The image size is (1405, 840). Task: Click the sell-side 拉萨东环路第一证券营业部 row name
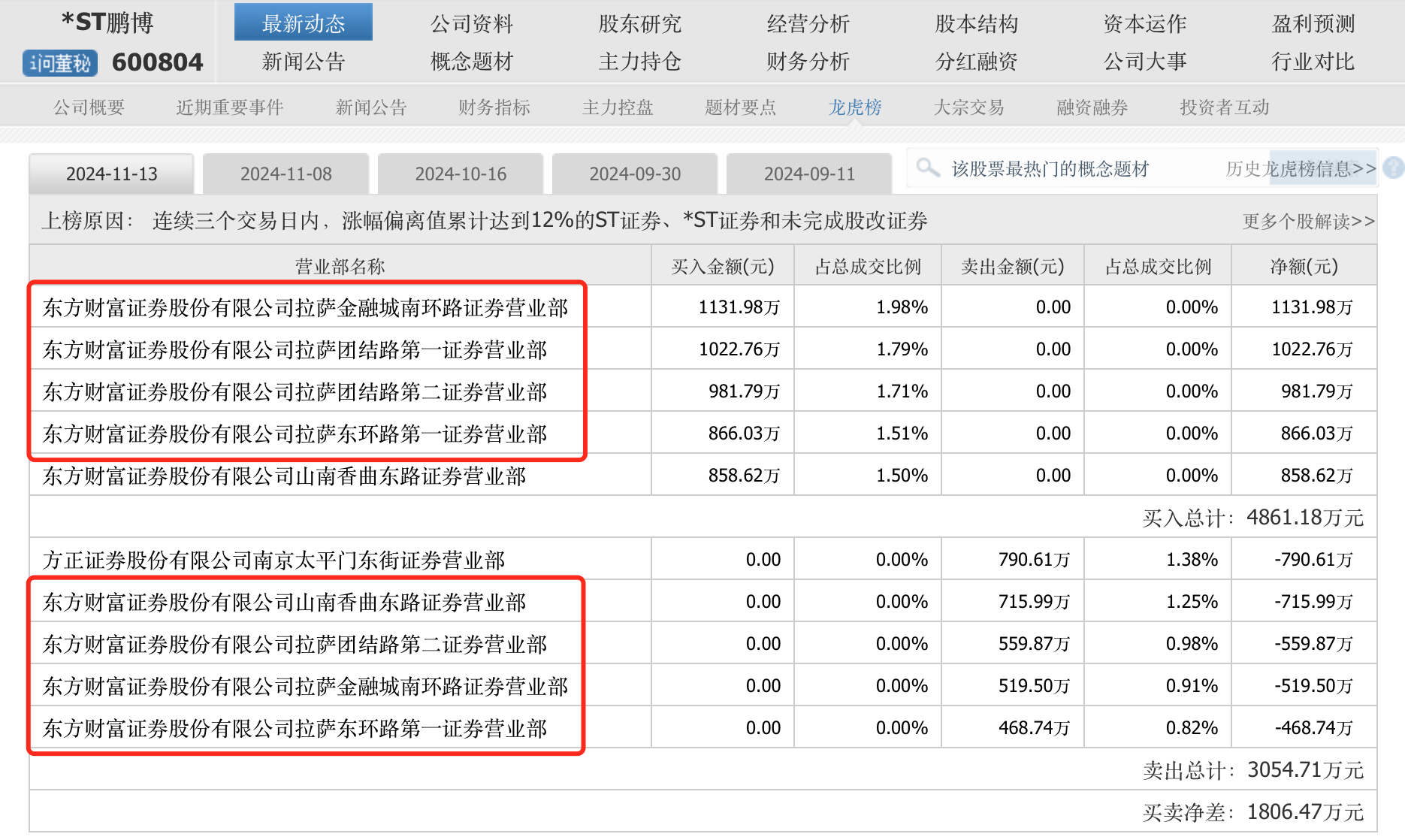point(295,728)
